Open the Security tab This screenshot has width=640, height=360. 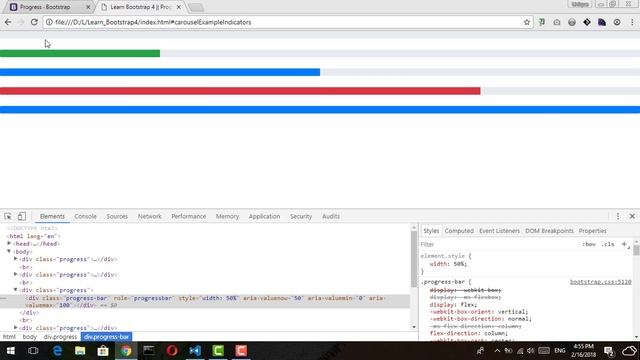pyautogui.click(x=301, y=216)
